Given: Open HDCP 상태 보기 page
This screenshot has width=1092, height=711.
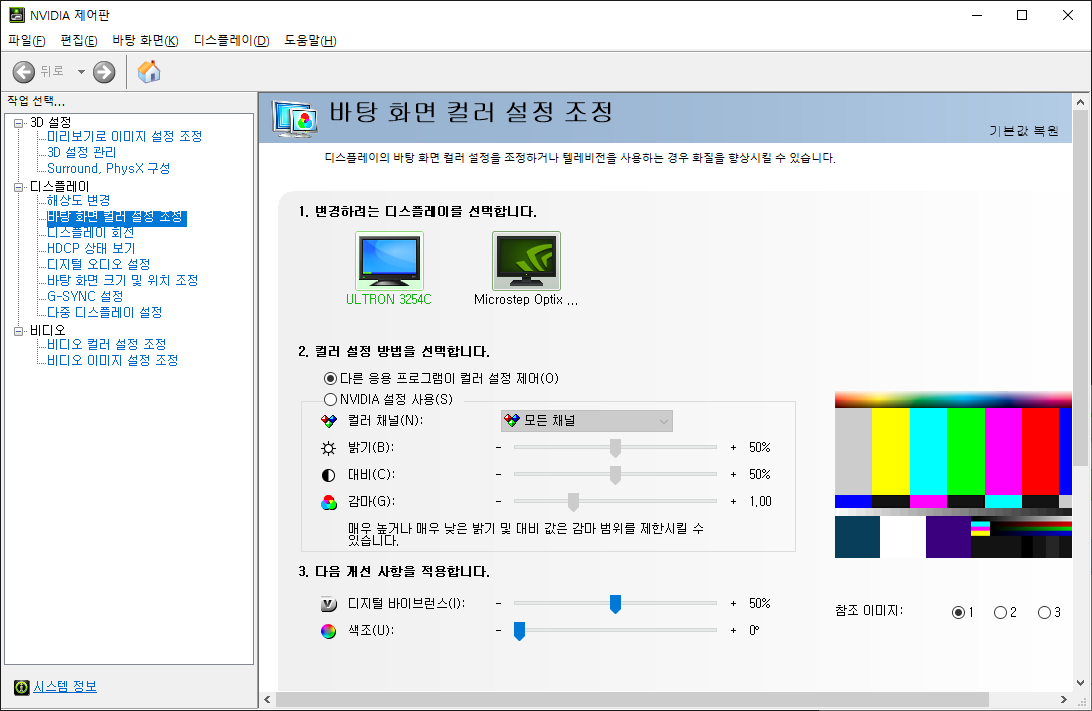Looking at the screenshot, I should pyautogui.click(x=91, y=249).
